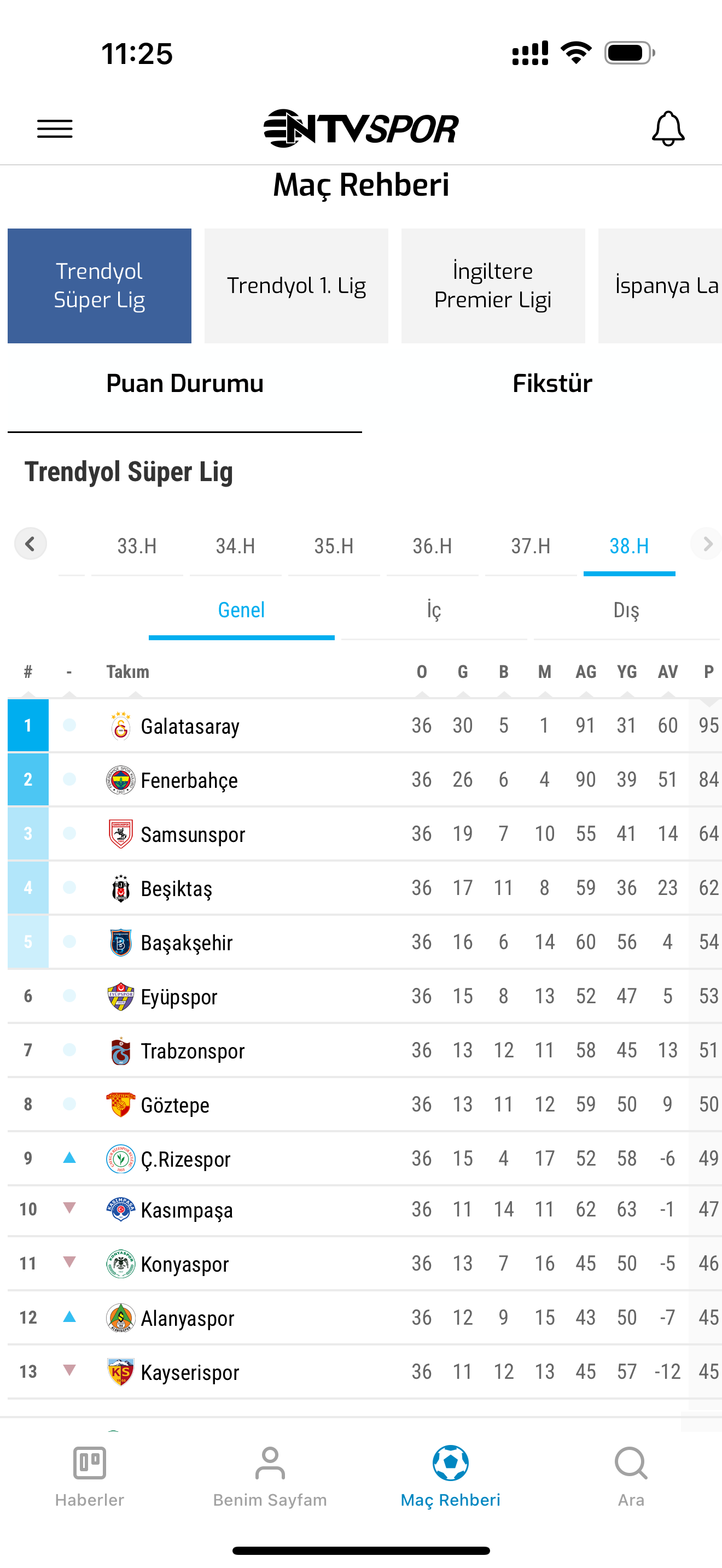Select the 37.H week tab
The height and width of the screenshot is (1568, 722).
[x=531, y=546]
